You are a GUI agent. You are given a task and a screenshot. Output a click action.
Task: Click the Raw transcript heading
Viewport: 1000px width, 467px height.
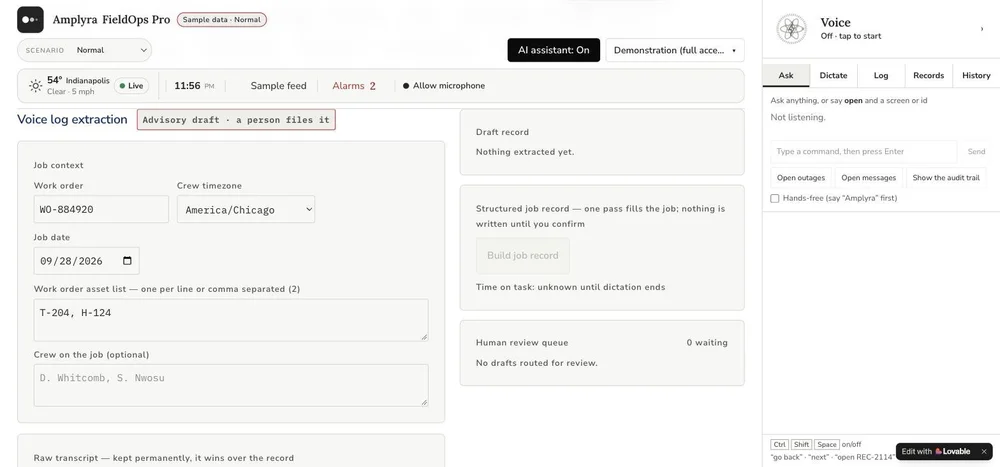coord(163,458)
